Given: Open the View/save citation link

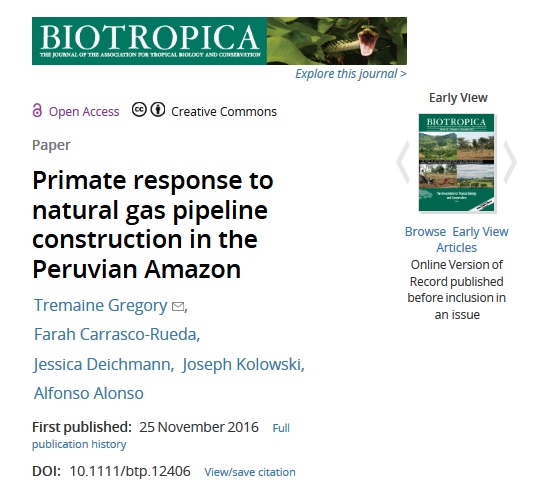Looking at the screenshot, I should (x=250, y=472).
